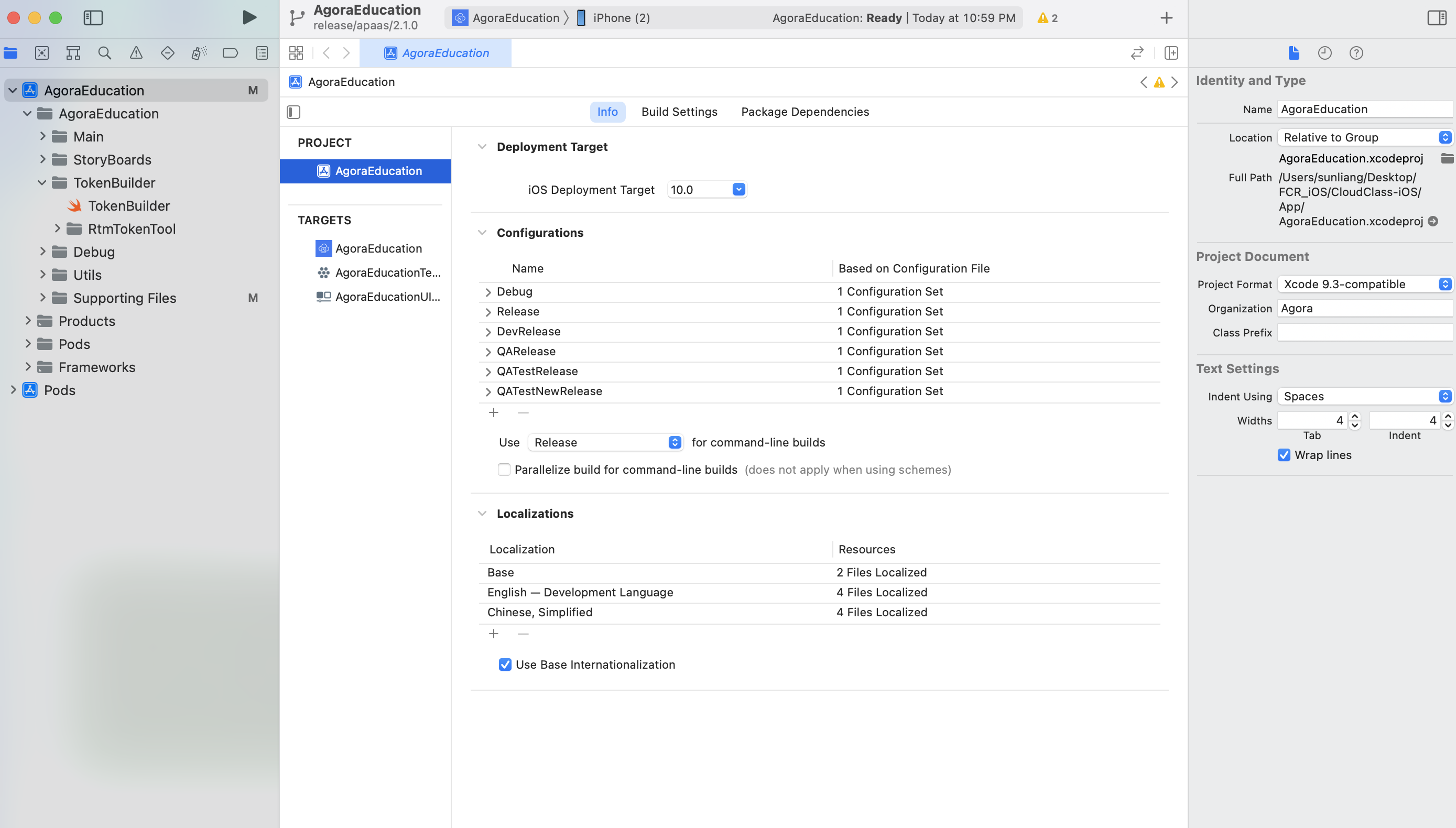This screenshot has height=828, width=1456.
Task: Open the Test navigator diamond icon
Action: [167, 53]
